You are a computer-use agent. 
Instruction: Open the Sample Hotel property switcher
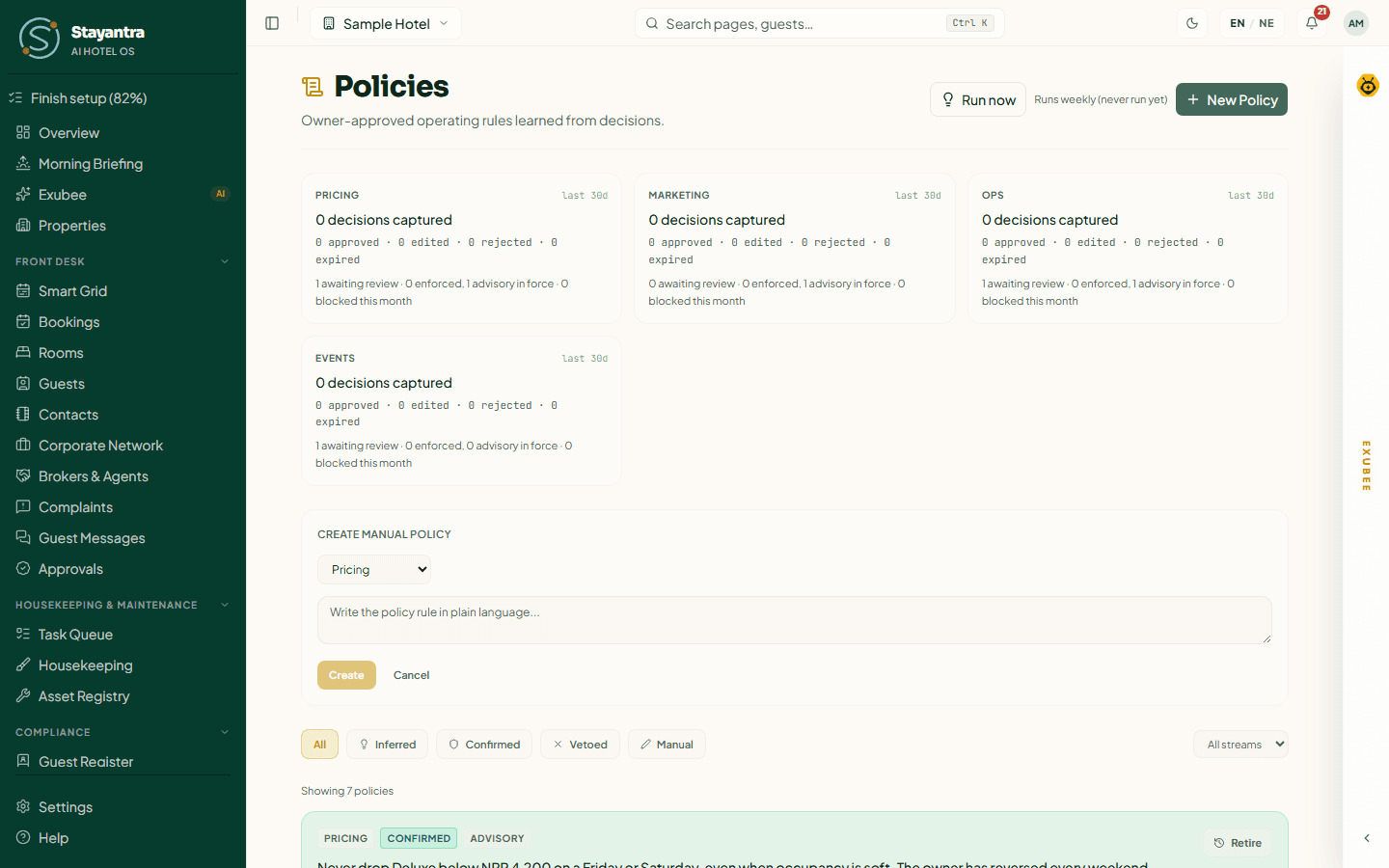pyautogui.click(x=386, y=23)
